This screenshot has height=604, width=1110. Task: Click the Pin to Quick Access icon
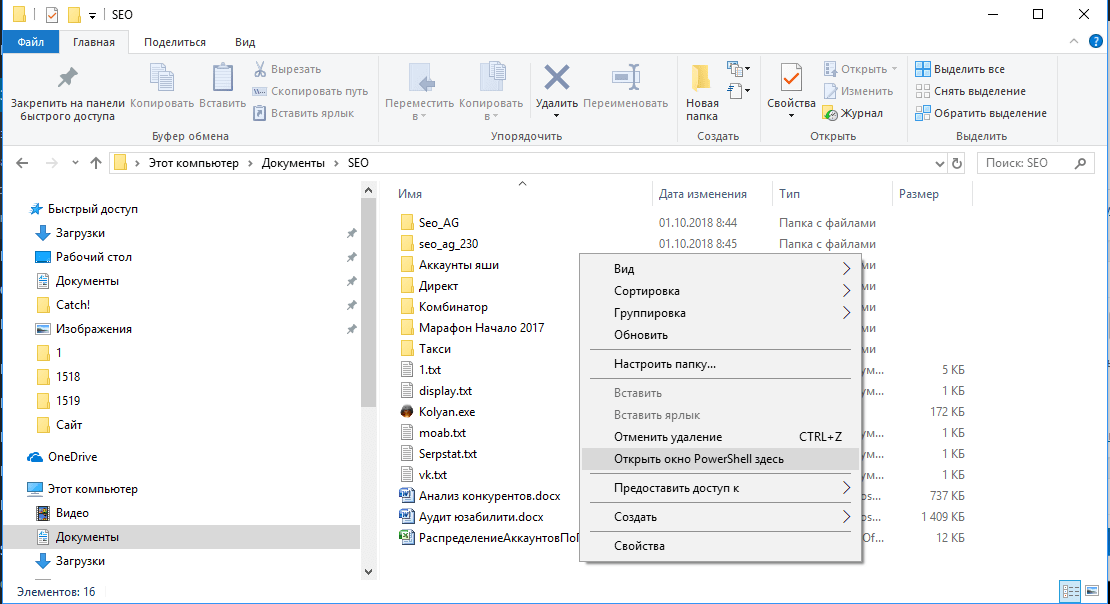[67, 78]
